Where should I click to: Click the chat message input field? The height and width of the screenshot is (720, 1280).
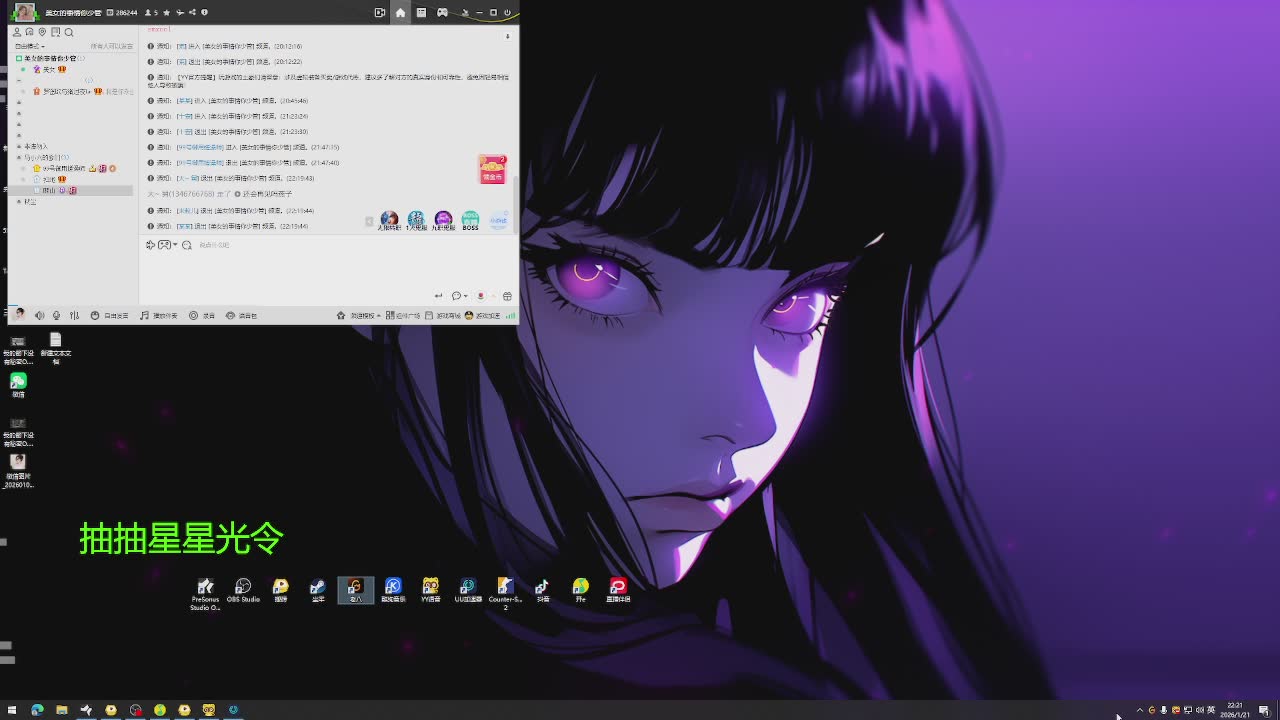320,265
